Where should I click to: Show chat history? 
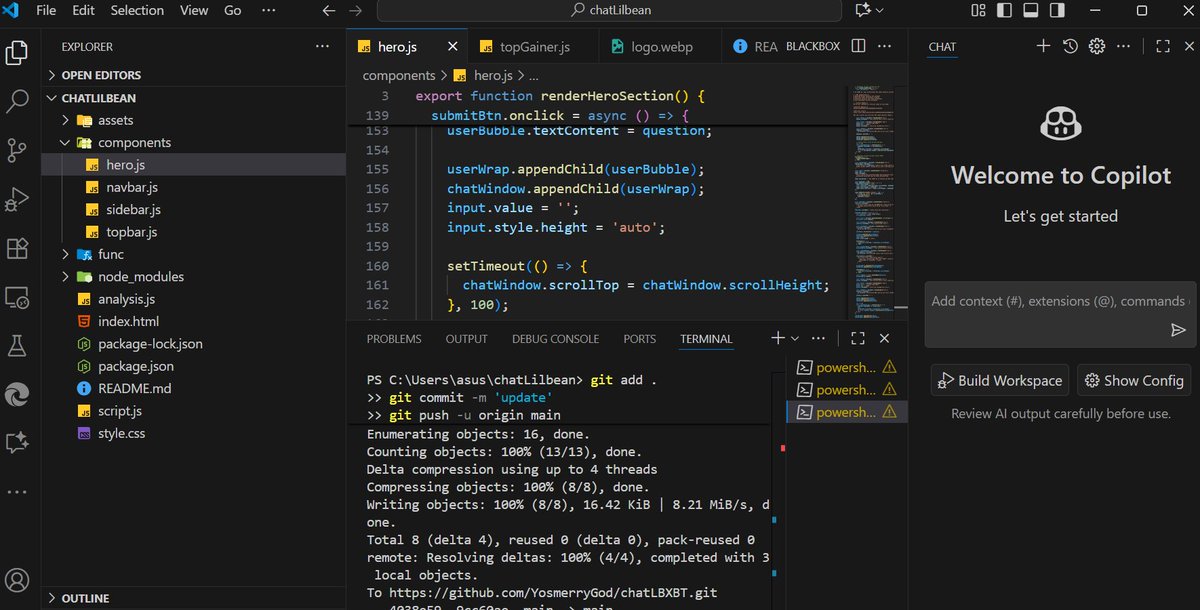[1070, 46]
